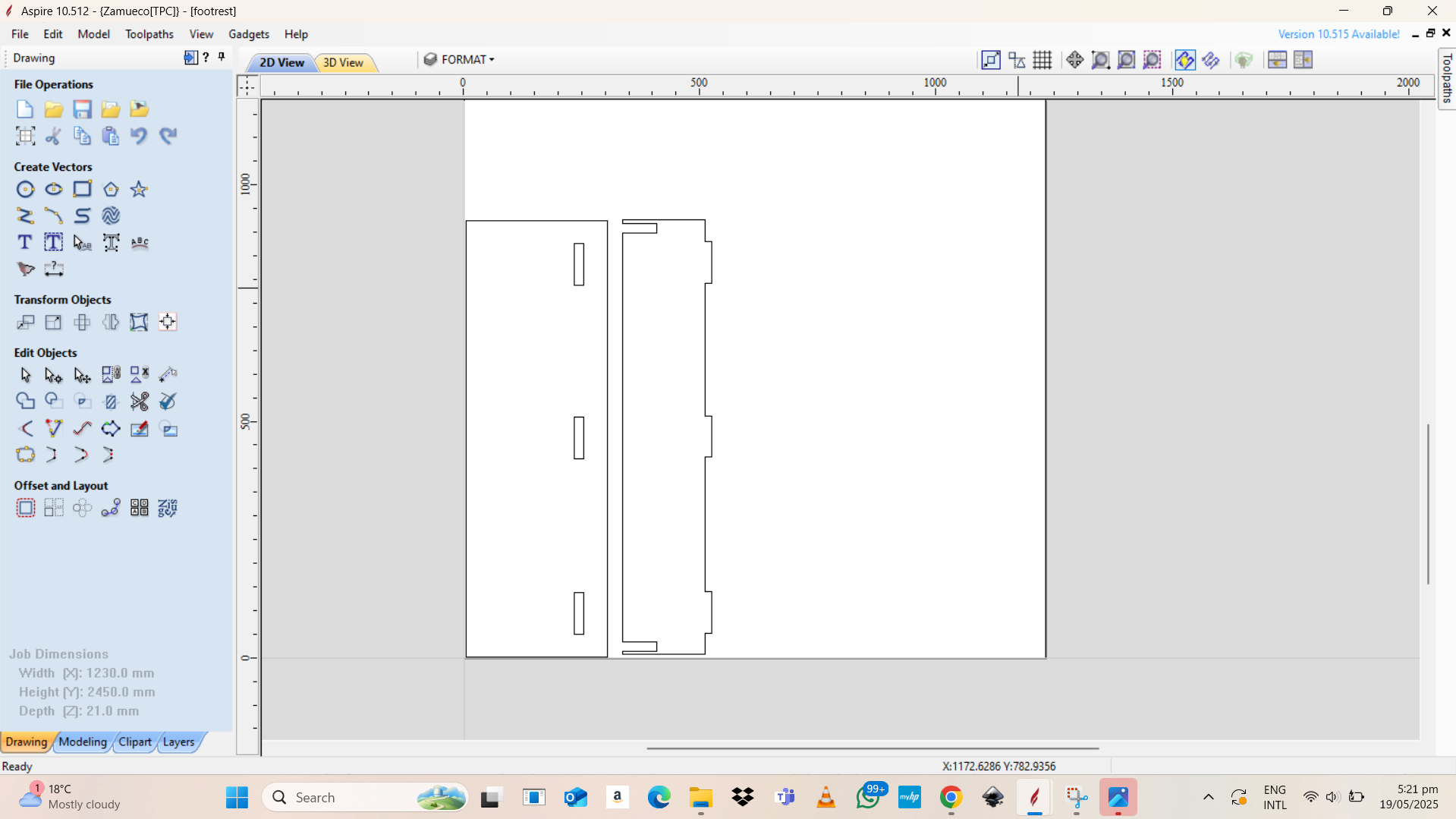
Task: Open Drawing panel help question mark
Action: point(206,57)
